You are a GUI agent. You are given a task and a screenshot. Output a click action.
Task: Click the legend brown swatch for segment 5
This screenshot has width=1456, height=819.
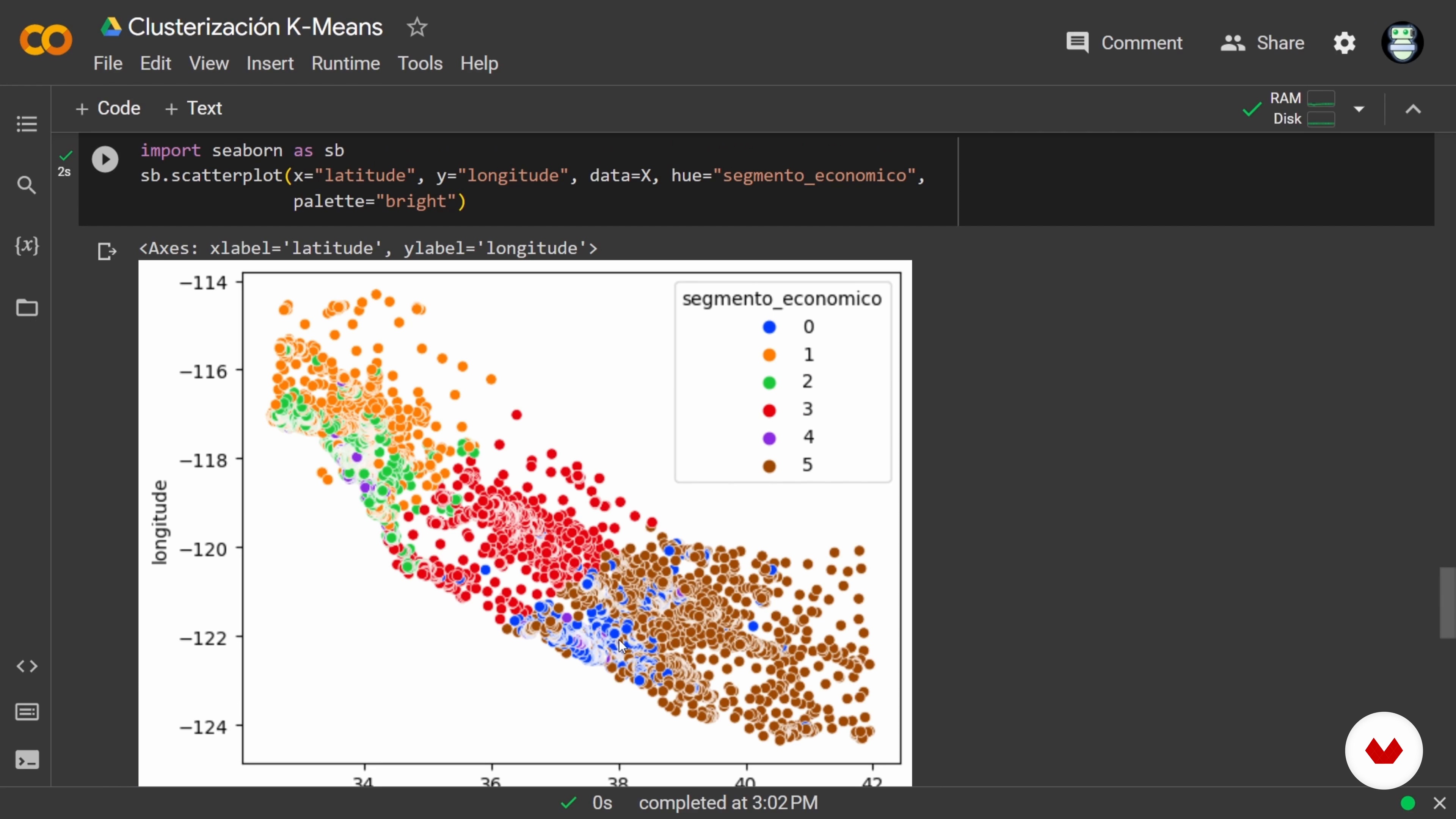coord(769,466)
